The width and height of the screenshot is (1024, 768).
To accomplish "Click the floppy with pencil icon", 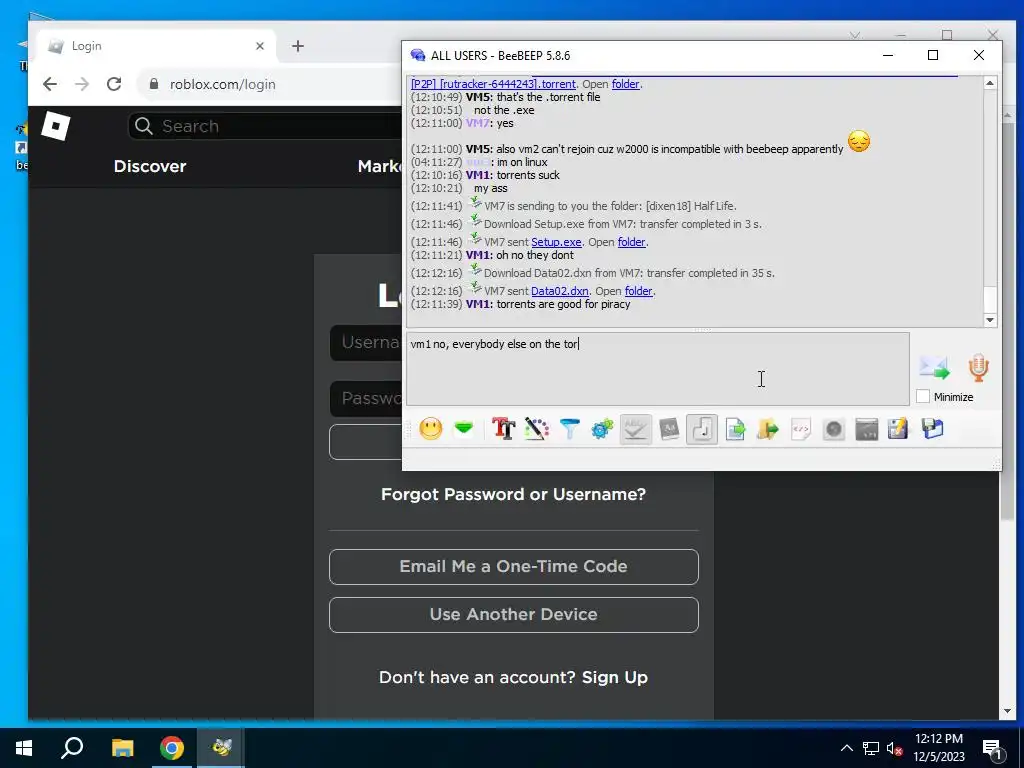I will coord(899,429).
